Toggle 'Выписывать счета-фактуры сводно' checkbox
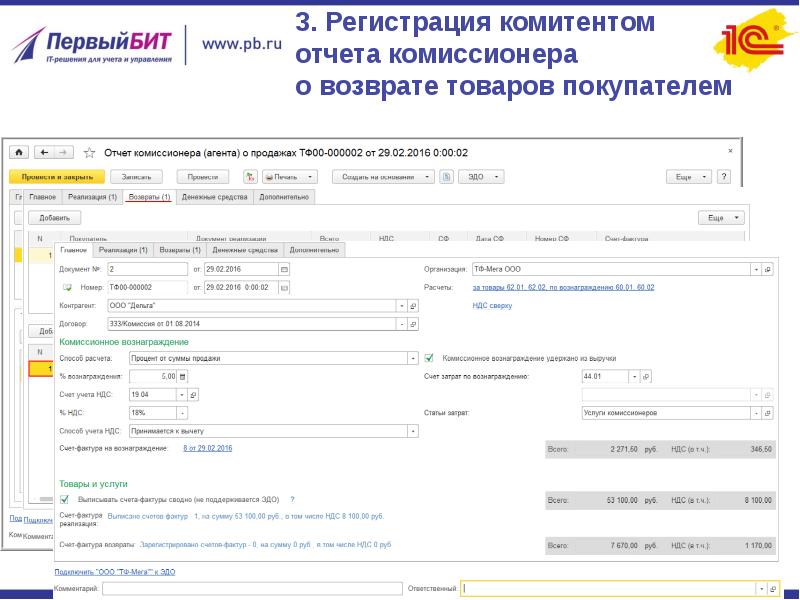The width and height of the screenshot is (800, 600). [65, 498]
